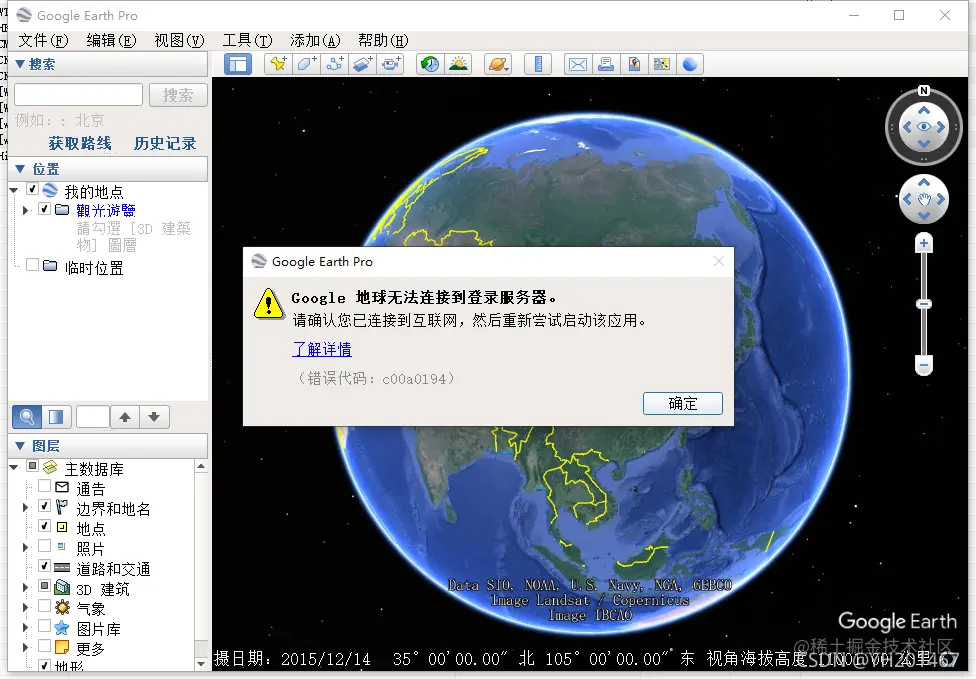Viewport: 976px width, 679px height.
Task: Click the Print icon in toolbar
Action: coord(606,64)
